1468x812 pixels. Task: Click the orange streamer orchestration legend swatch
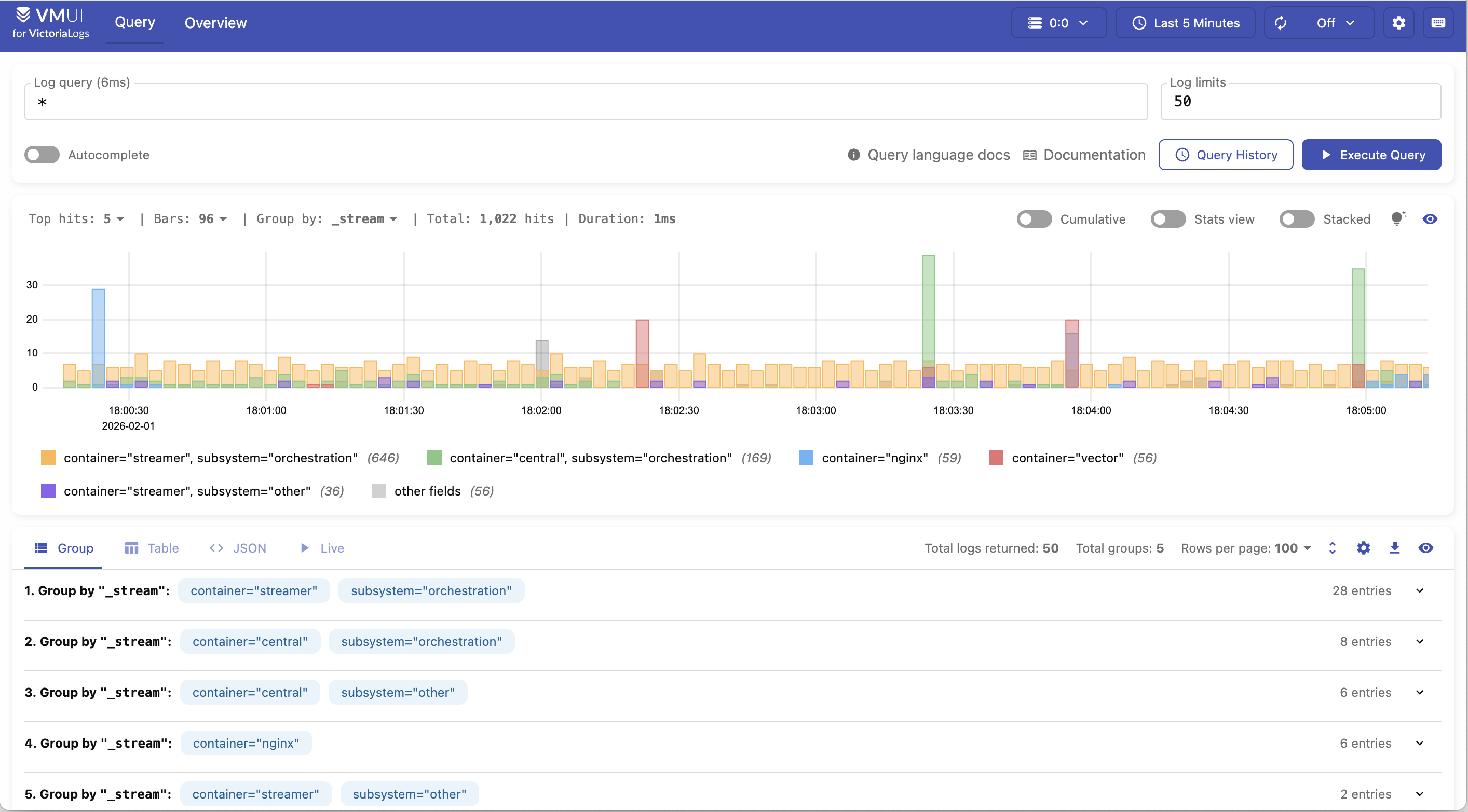click(48, 457)
